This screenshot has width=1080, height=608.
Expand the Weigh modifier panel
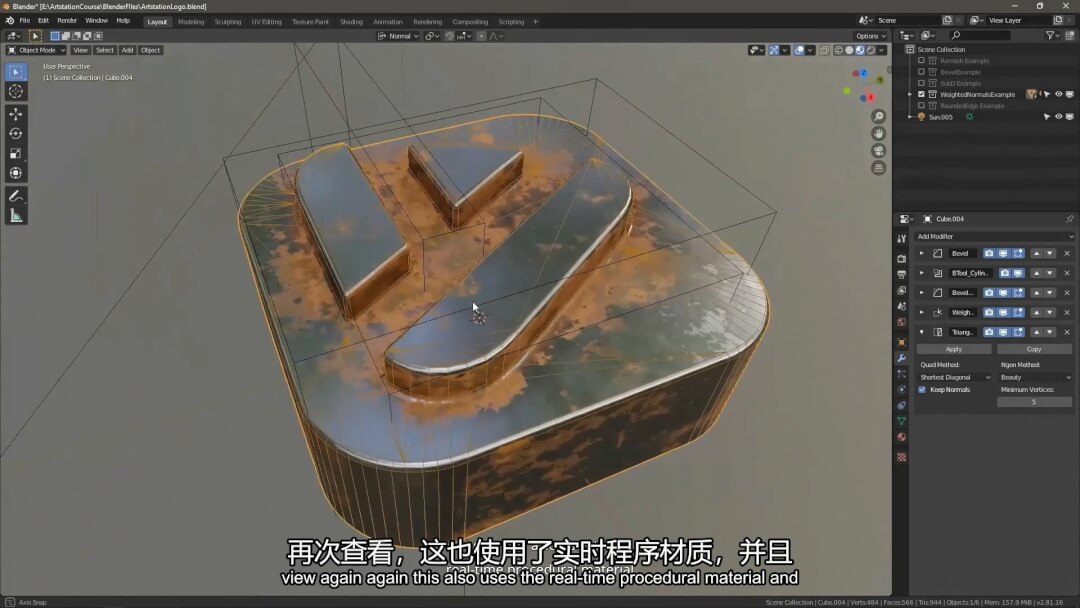click(922, 313)
